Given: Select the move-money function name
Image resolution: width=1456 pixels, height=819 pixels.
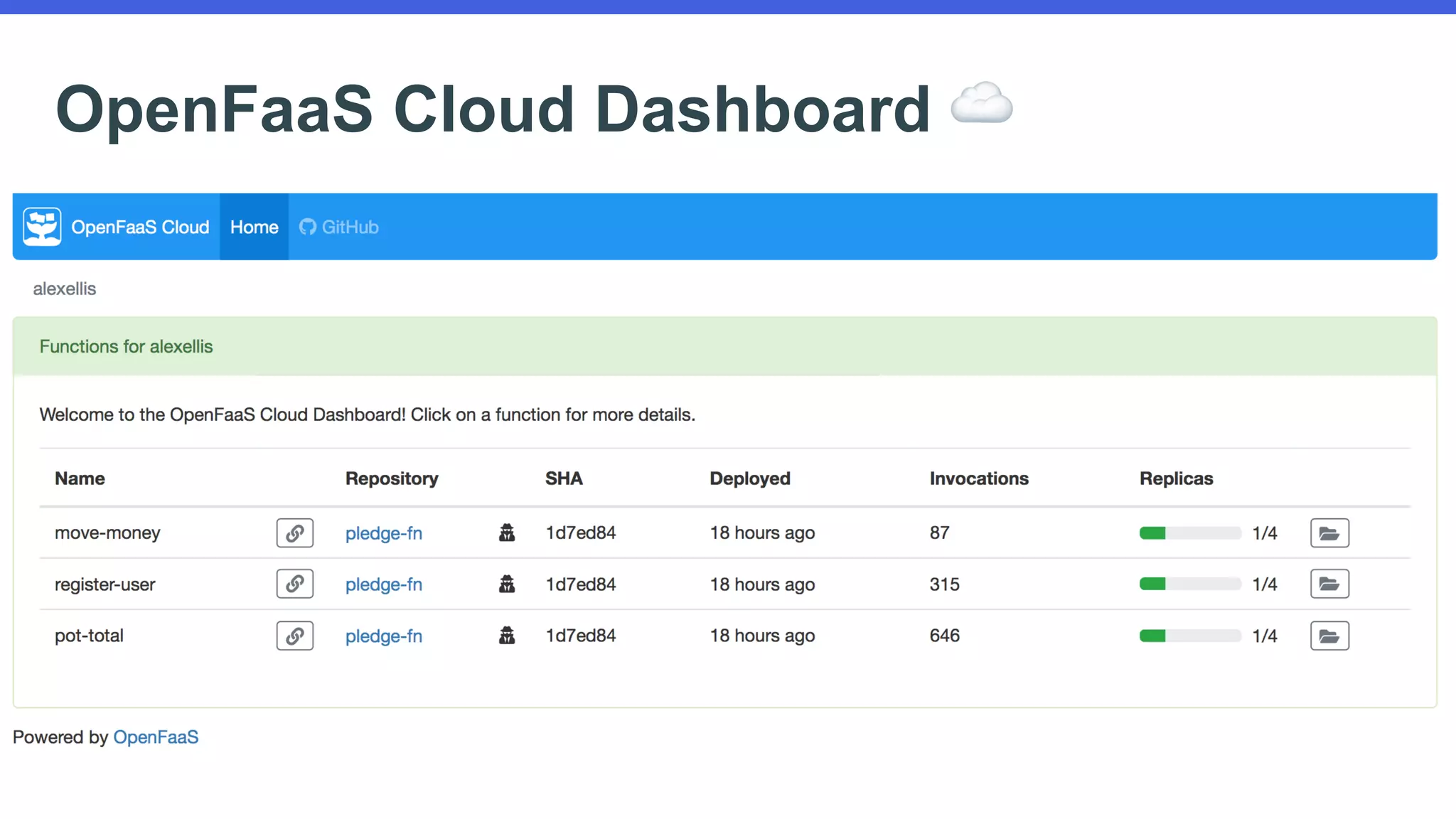Looking at the screenshot, I should 107,533.
